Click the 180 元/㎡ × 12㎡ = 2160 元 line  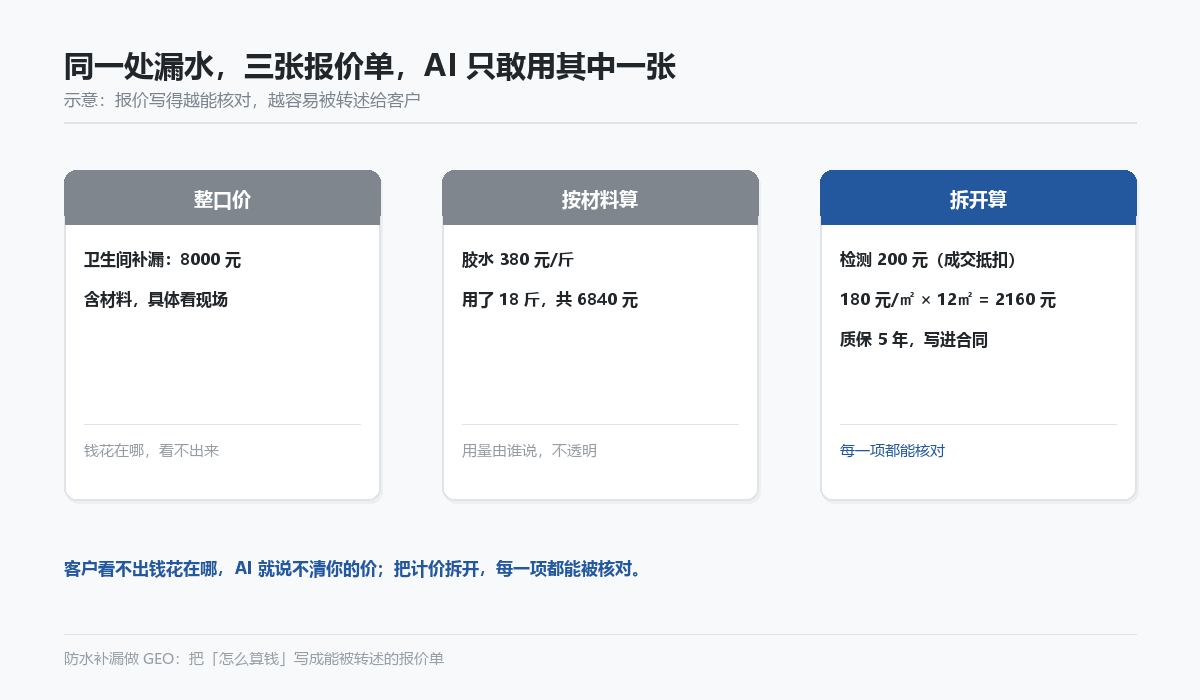(948, 300)
